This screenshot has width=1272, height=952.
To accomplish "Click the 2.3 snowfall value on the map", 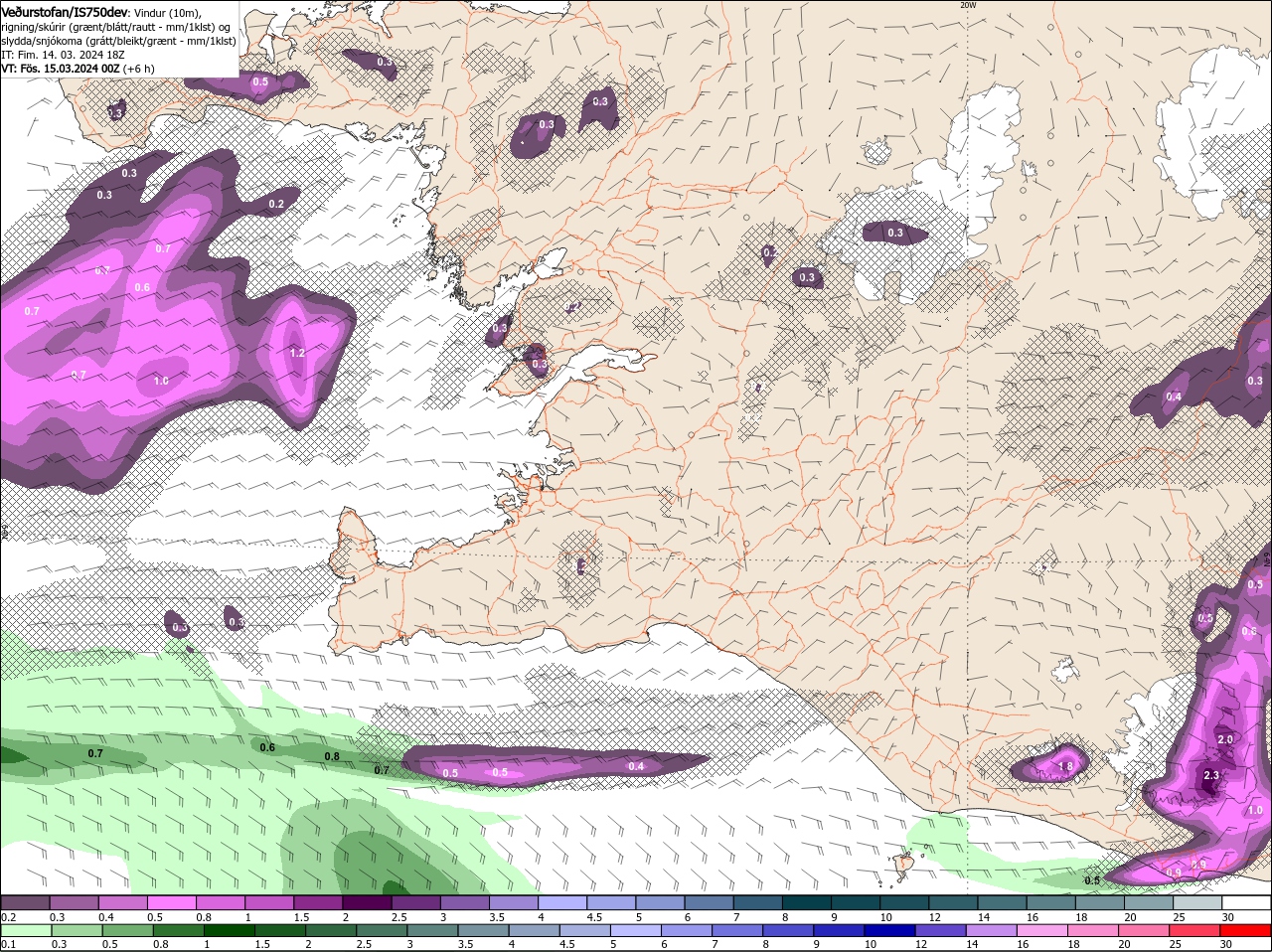I will coord(1211,775).
